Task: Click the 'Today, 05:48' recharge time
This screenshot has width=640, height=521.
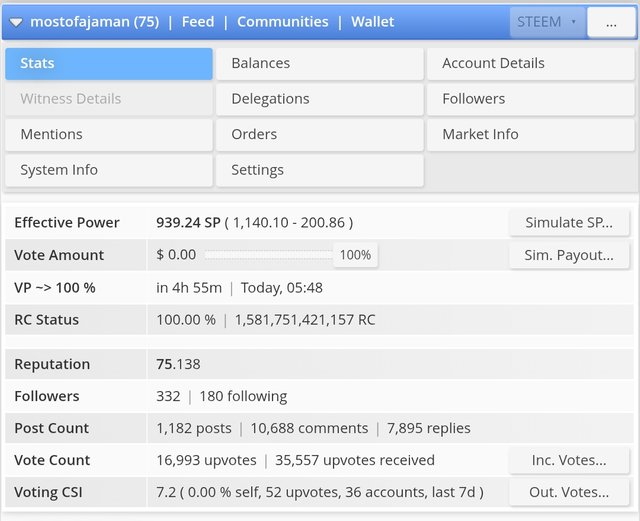Action: click(282, 288)
